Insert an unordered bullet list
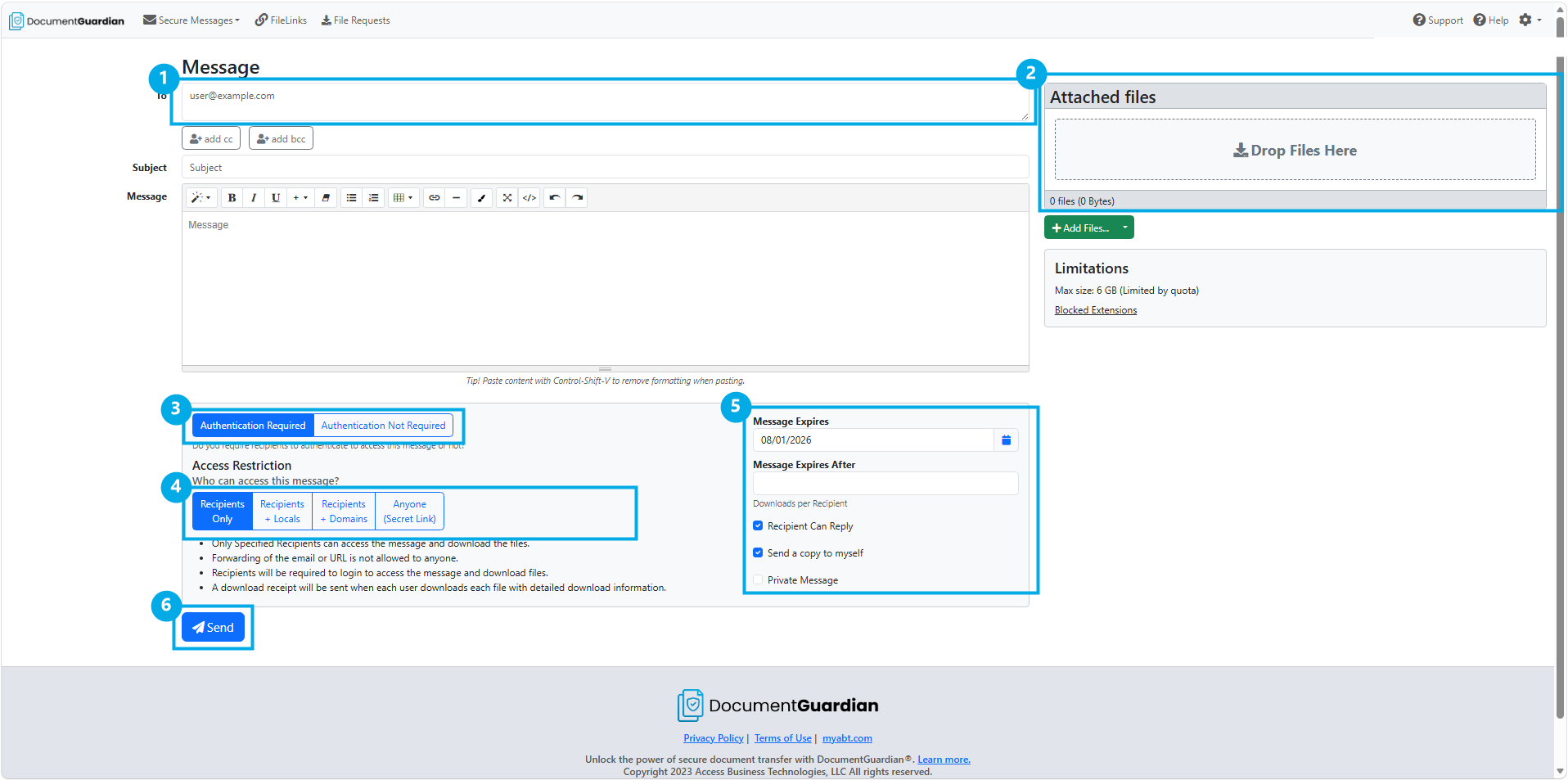The height and width of the screenshot is (780, 1568). [351, 197]
